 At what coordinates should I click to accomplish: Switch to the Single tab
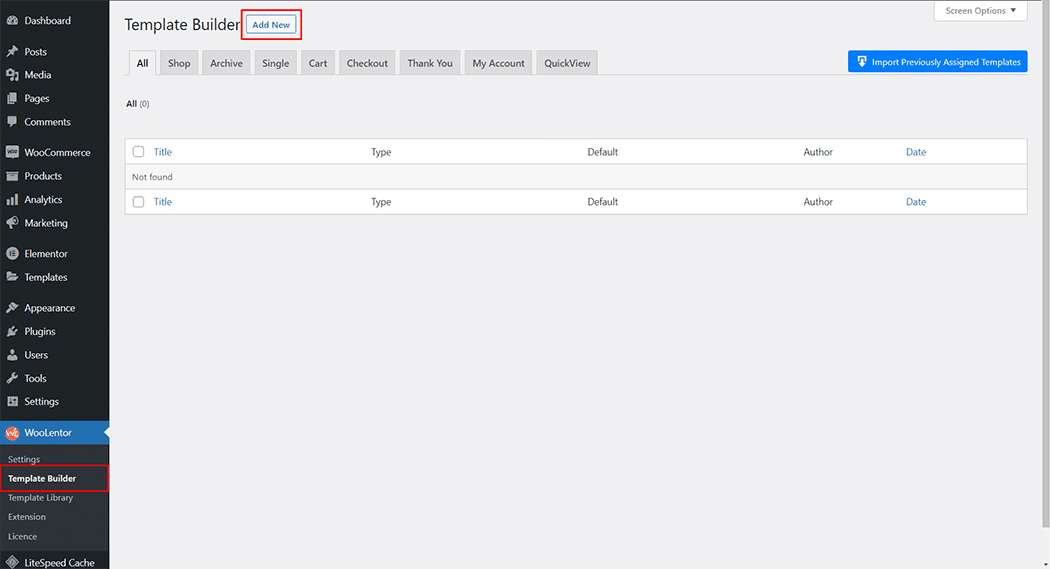(x=275, y=63)
